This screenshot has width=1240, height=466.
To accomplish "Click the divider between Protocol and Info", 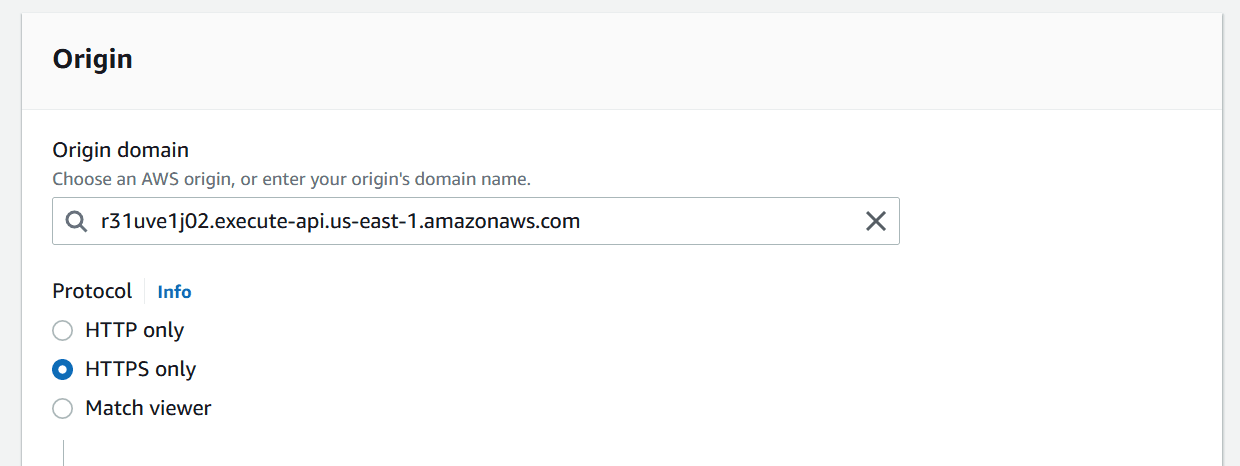I will pos(145,291).
